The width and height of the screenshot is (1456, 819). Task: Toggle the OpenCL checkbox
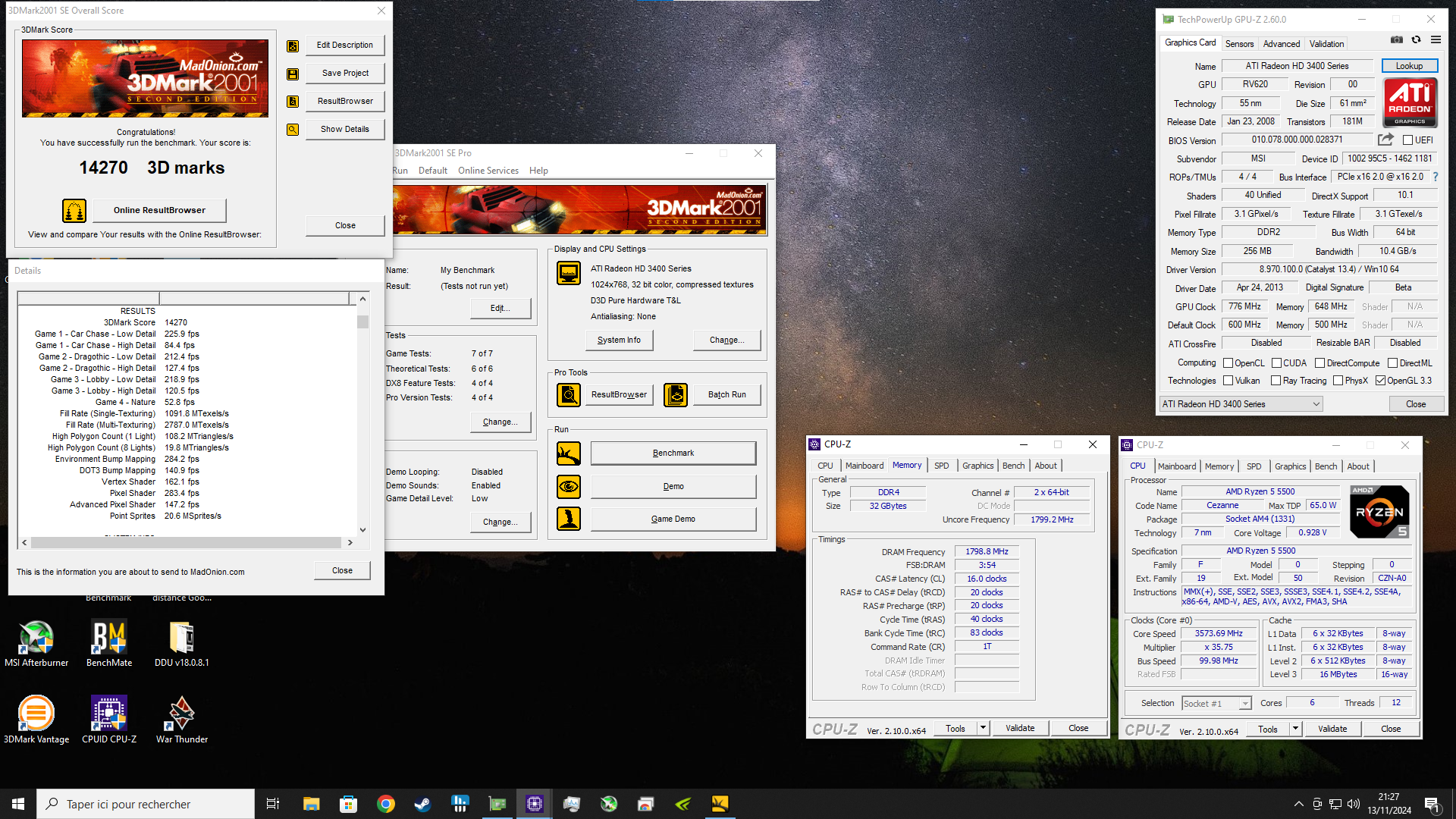click(x=1228, y=363)
